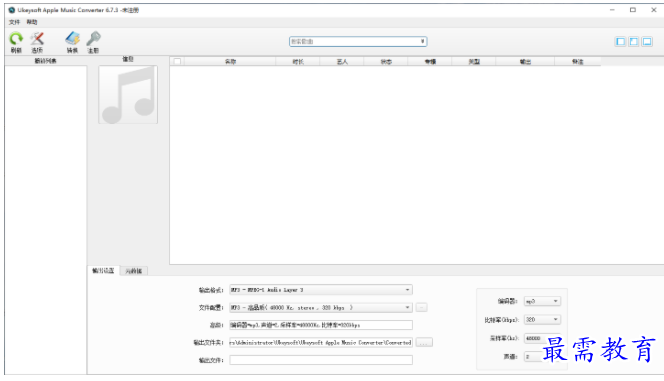Viewport: 664px width, 381px height.
Task: Open registration via the key icon
Action: [93, 39]
